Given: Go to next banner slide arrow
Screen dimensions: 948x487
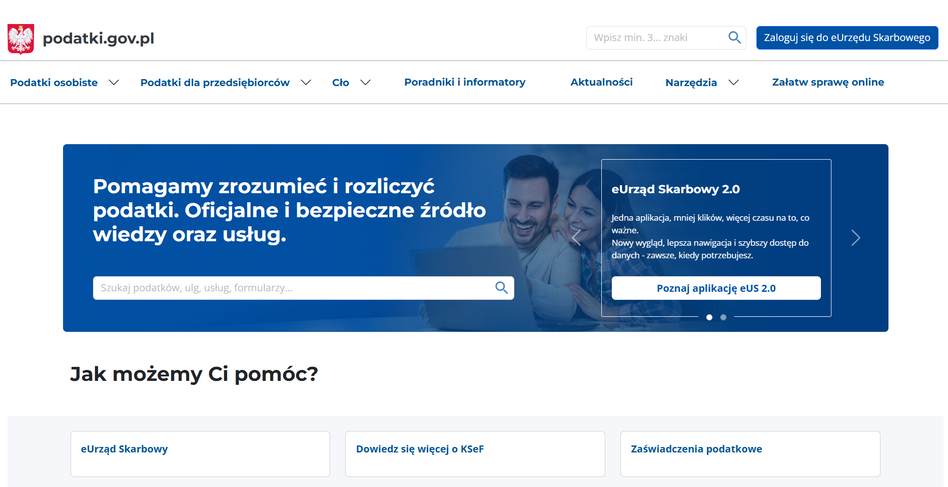Looking at the screenshot, I should tap(855, 238).
